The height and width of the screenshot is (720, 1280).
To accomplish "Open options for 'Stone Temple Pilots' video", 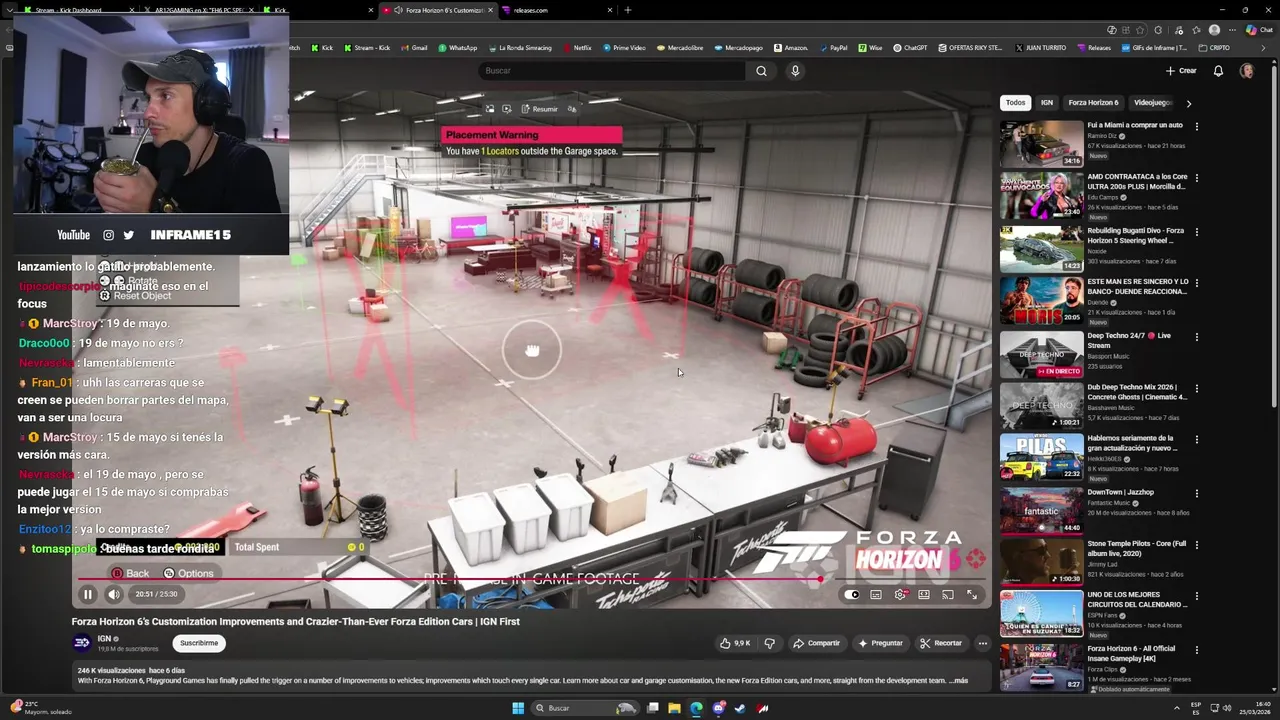I will tap(1196, 545).
